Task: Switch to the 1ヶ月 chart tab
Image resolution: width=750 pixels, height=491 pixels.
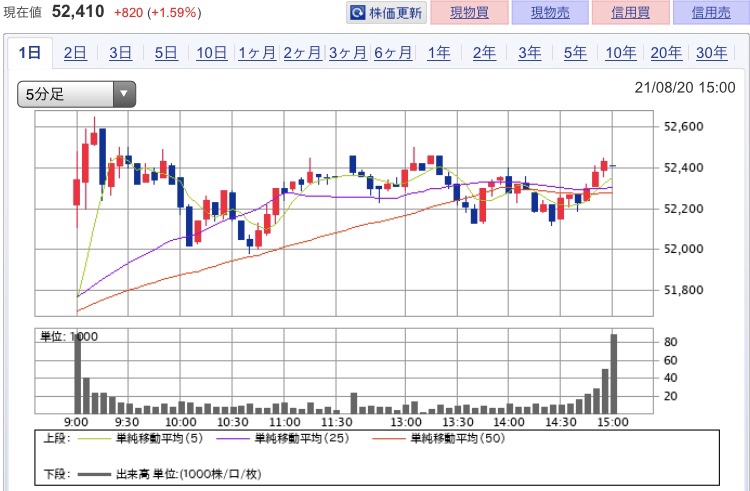Action: (x=257, y=53)
